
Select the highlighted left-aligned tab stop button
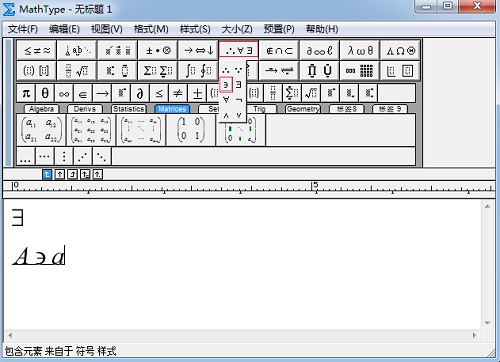[x=47, y=174]
